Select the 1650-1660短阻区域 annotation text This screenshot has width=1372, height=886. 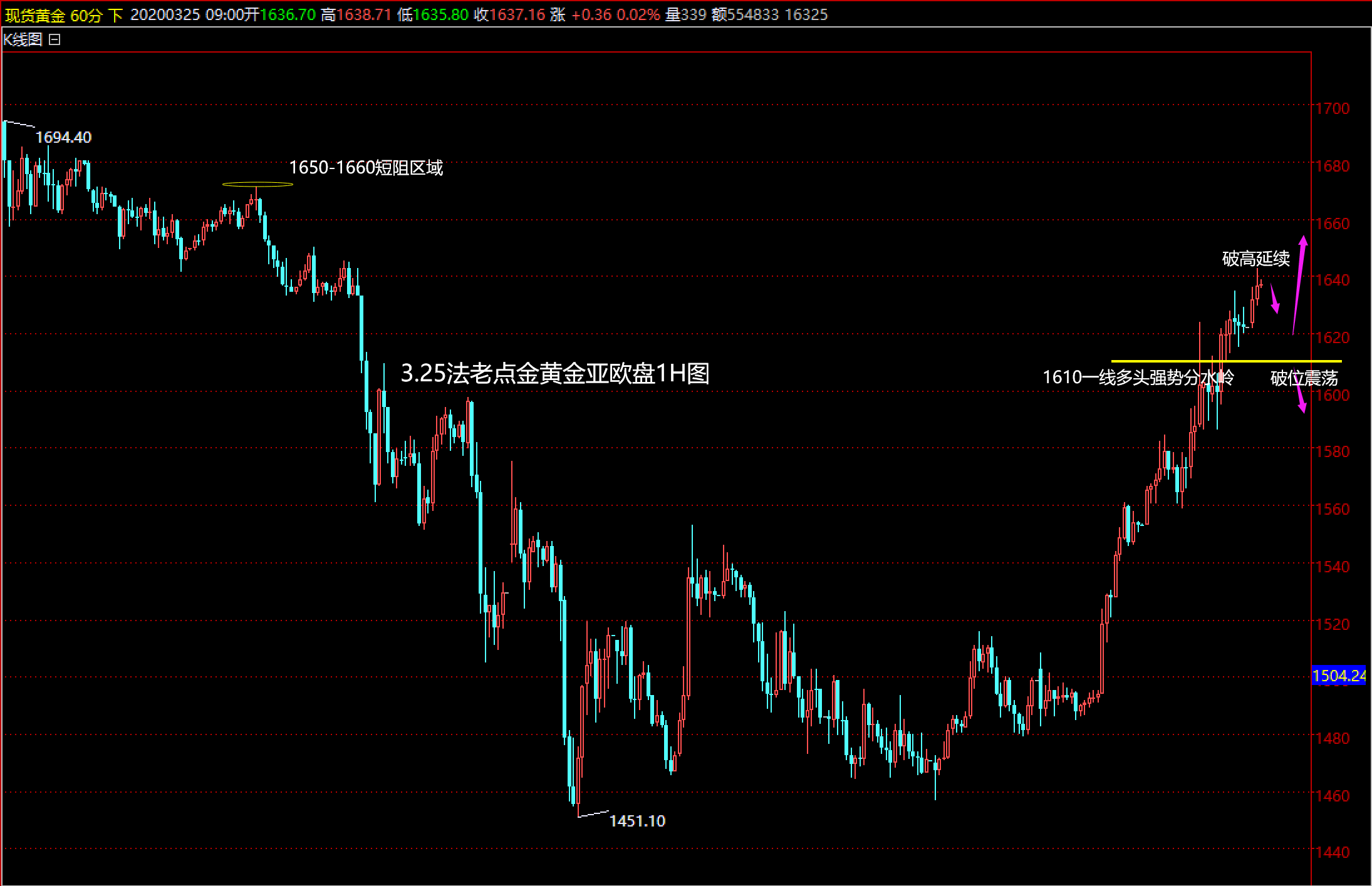click(366, 168)
